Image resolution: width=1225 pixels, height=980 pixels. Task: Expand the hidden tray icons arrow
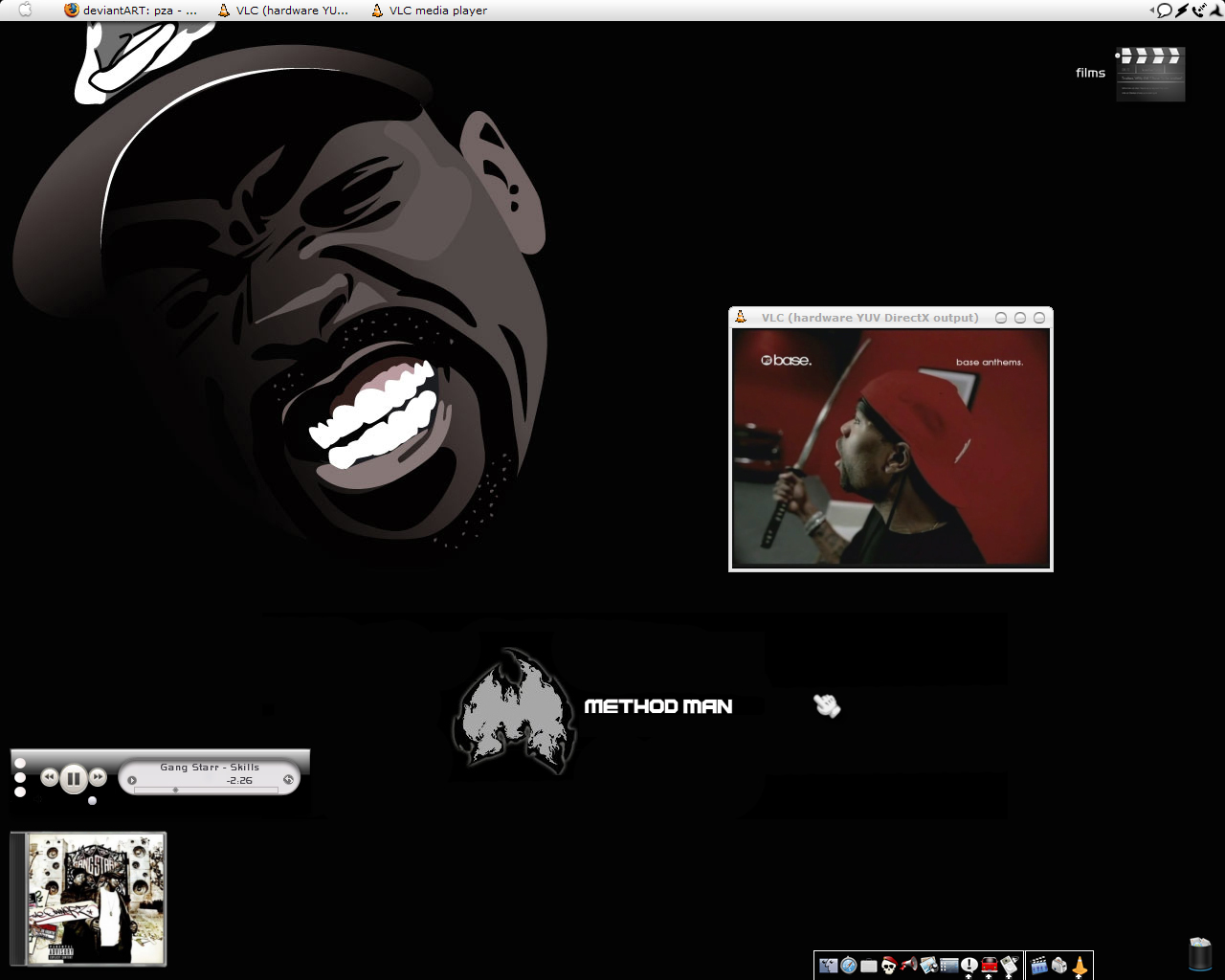pyautogui.click(x=1152, y=11)
